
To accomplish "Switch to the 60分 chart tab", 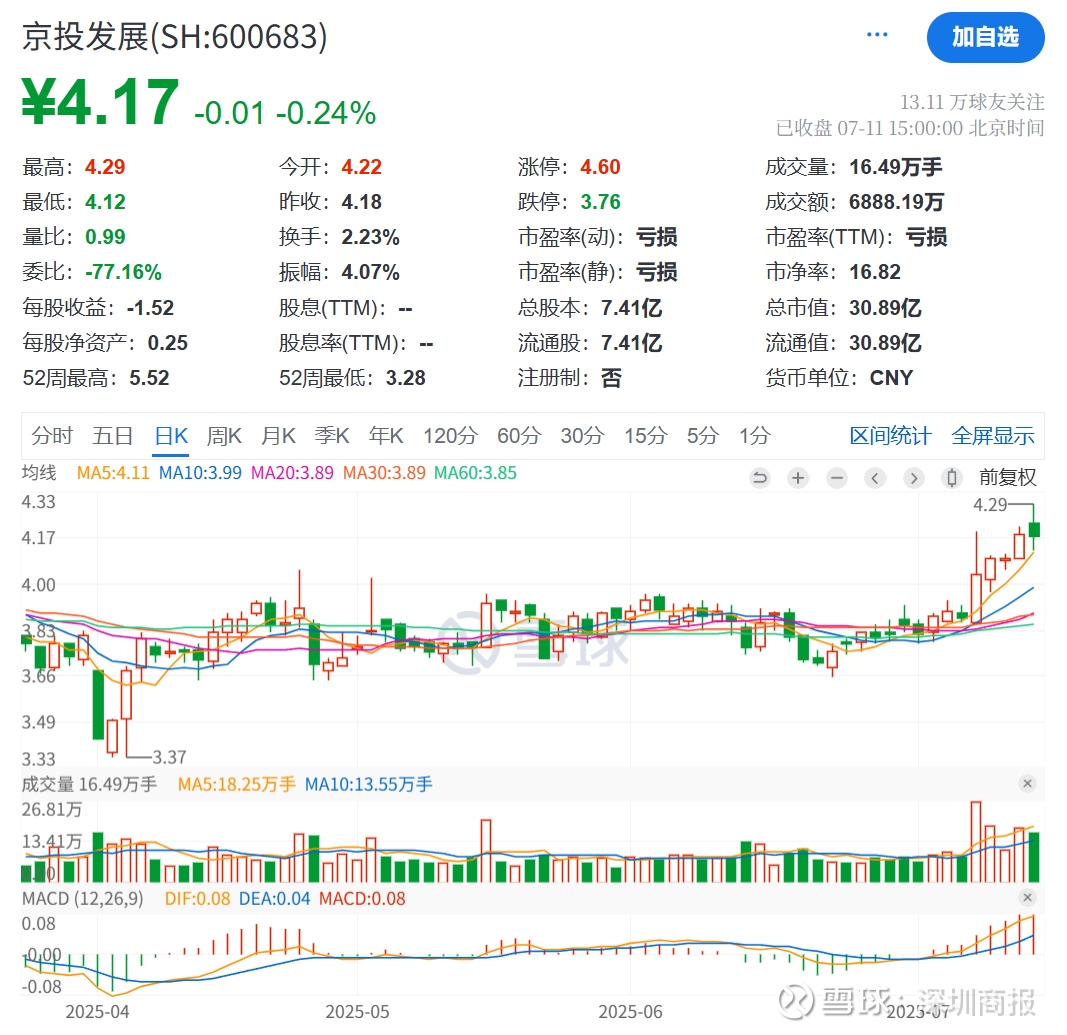I will [x=519, y=436].
